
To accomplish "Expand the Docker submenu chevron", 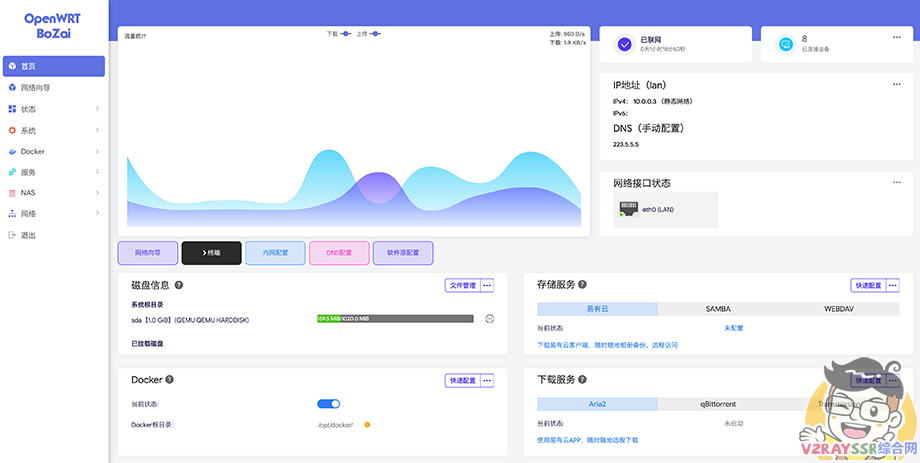I will point(97,151).
